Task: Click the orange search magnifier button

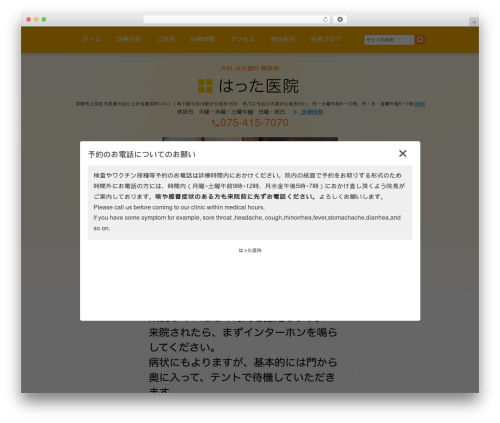Action: pyautogui.click(x=420, y=40)
